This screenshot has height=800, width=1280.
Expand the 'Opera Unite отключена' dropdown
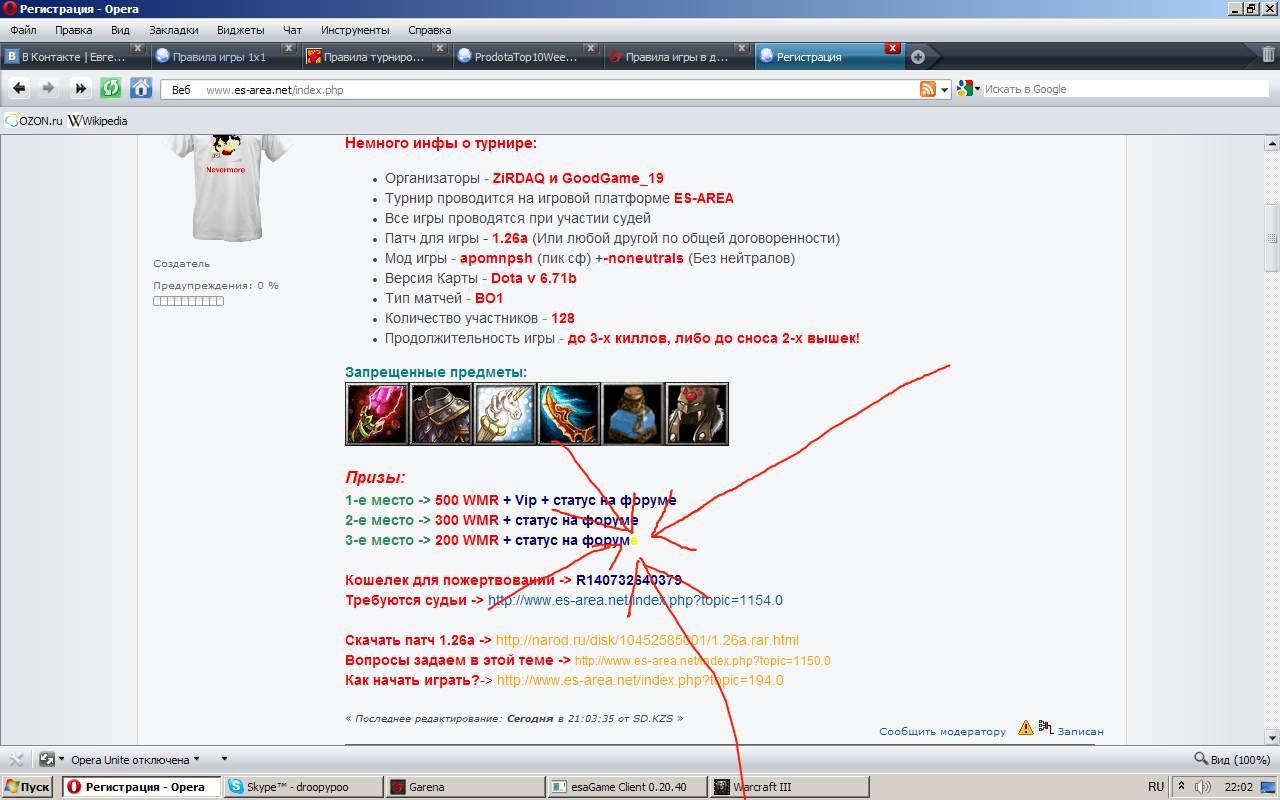(x=135, y=759)
